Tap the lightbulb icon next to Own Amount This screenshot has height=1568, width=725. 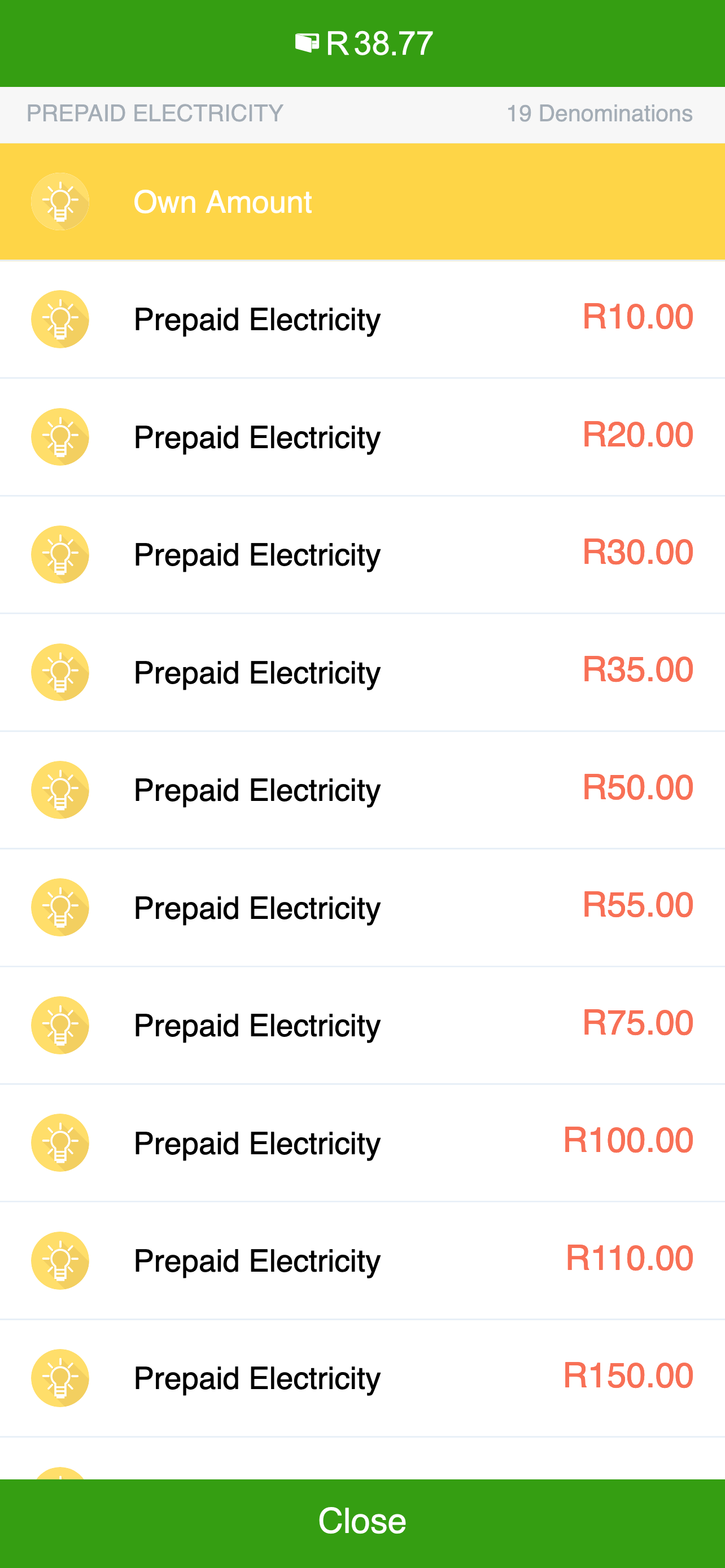click(60, 202)
